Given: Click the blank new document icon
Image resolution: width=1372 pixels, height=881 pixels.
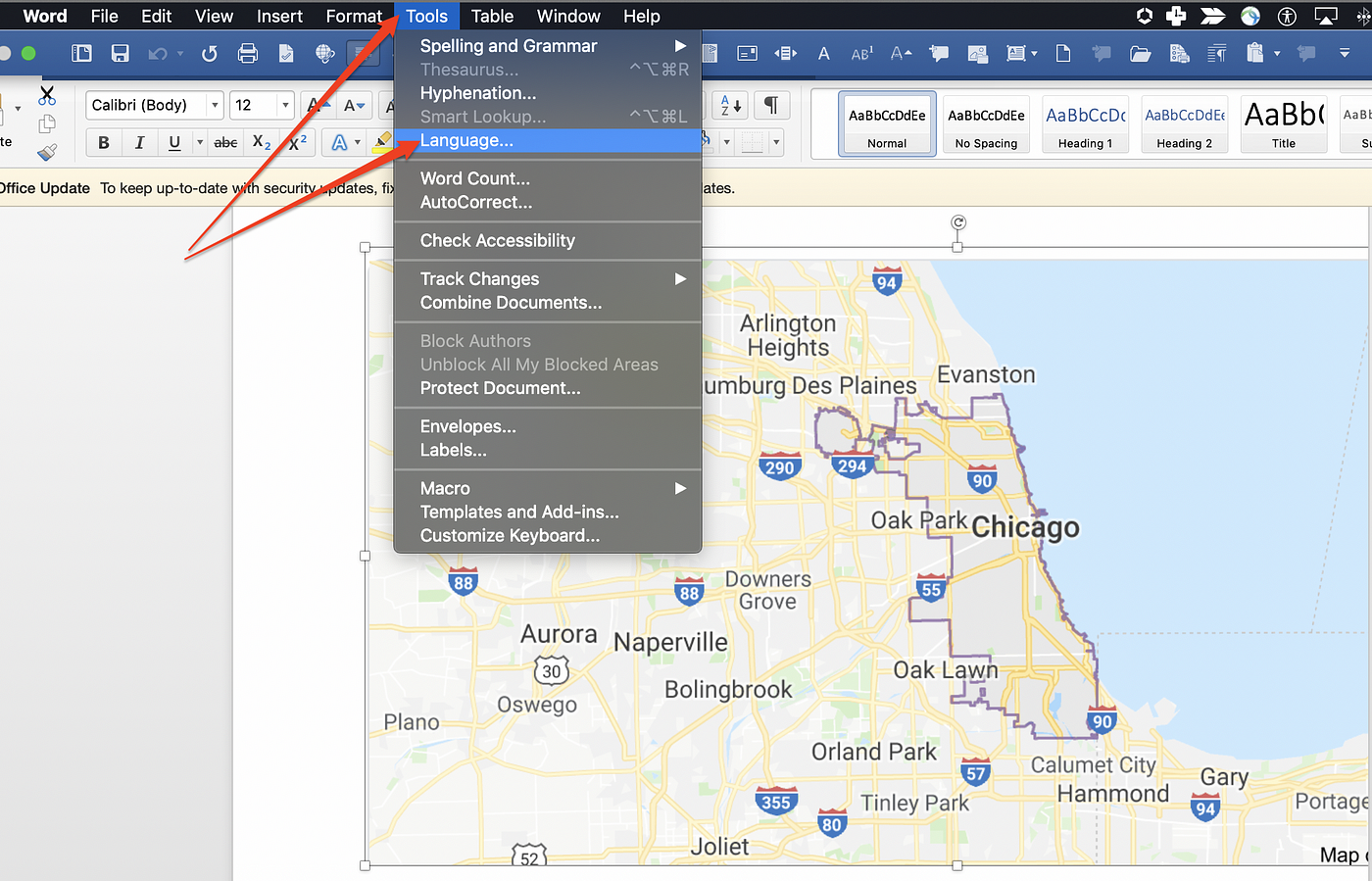Looking at the screenshot, I should point(1063,53).
